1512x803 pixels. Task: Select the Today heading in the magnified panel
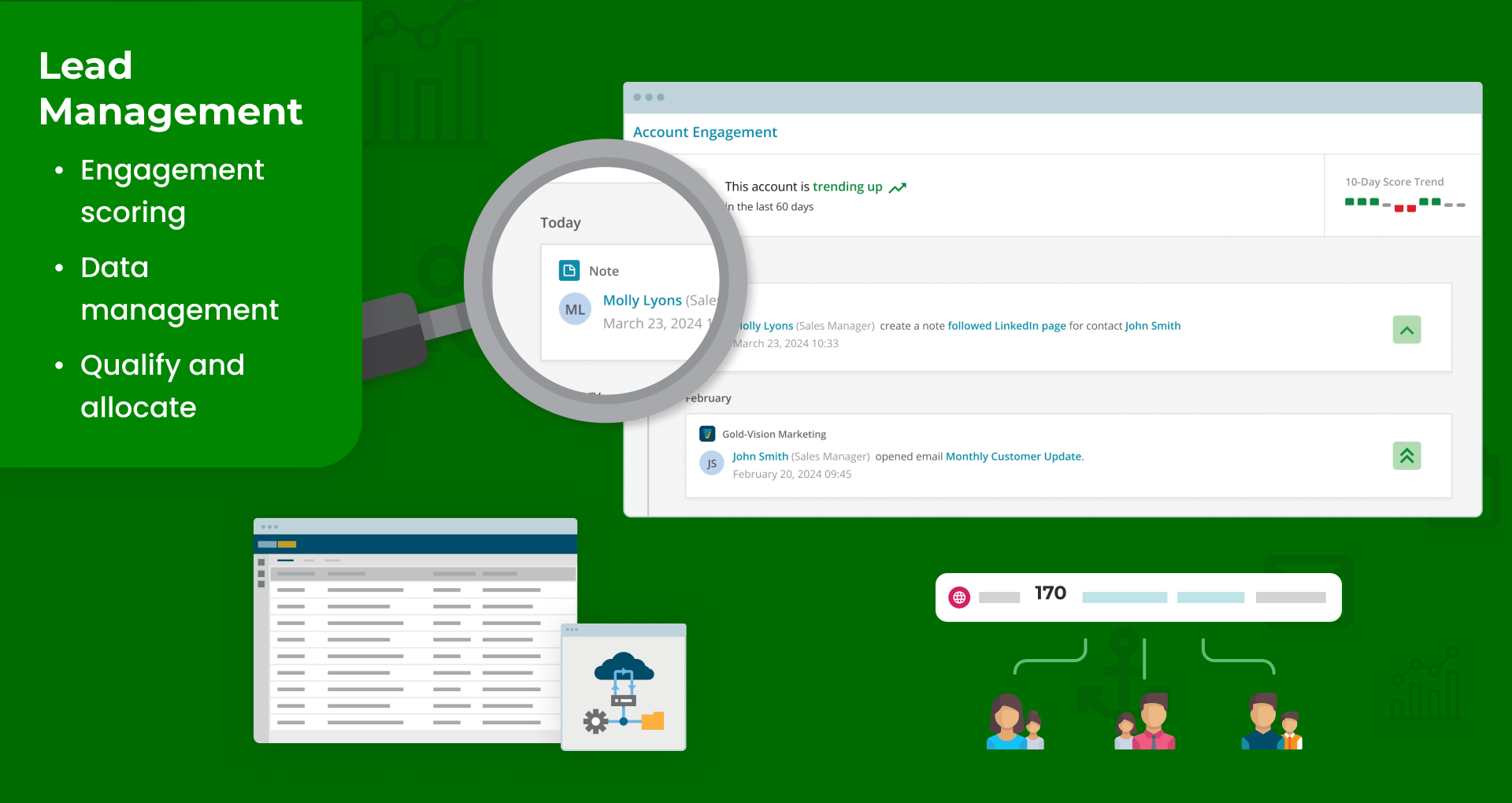pos(560,223)
